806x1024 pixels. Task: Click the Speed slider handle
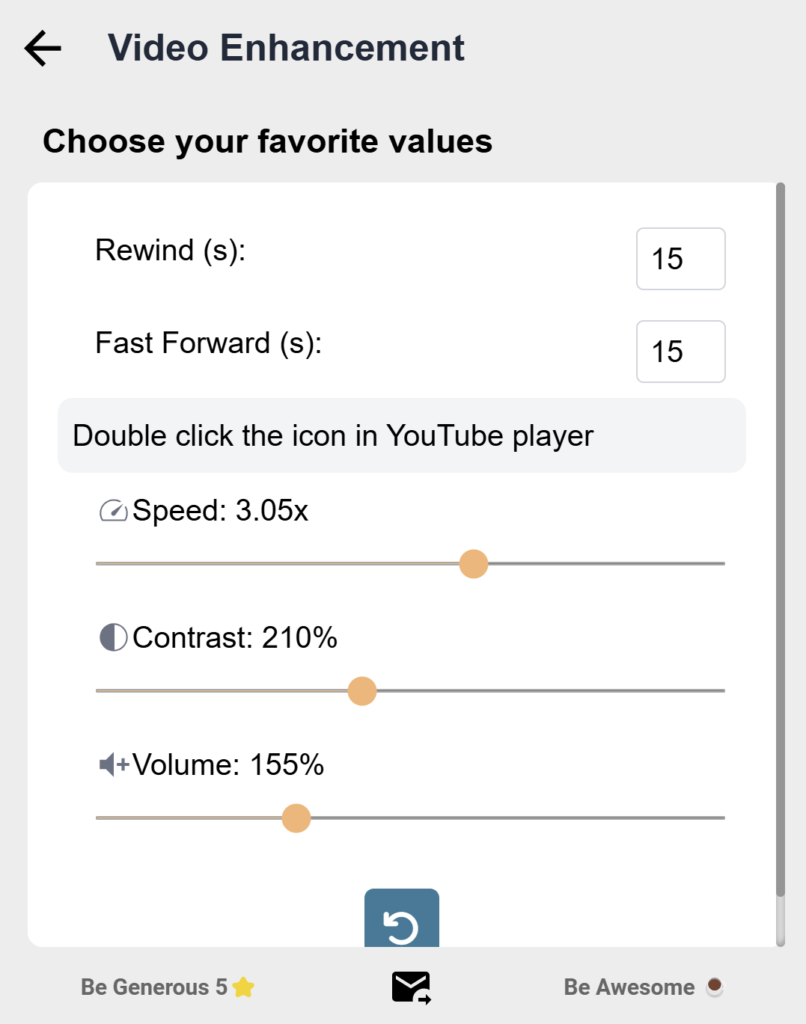[x=474, y=564]
